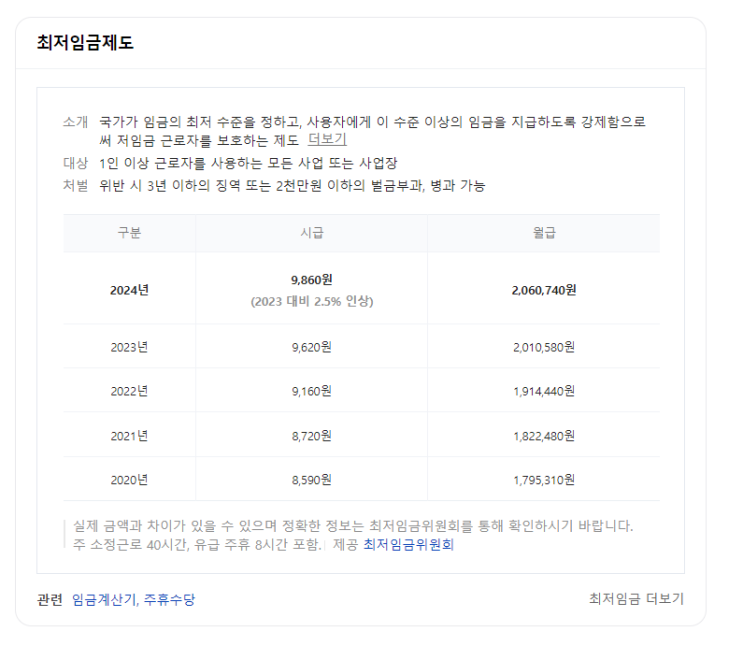Click the 2021년 row label
Viewport: 743px width, 646px height.
[x=129, y=436]
